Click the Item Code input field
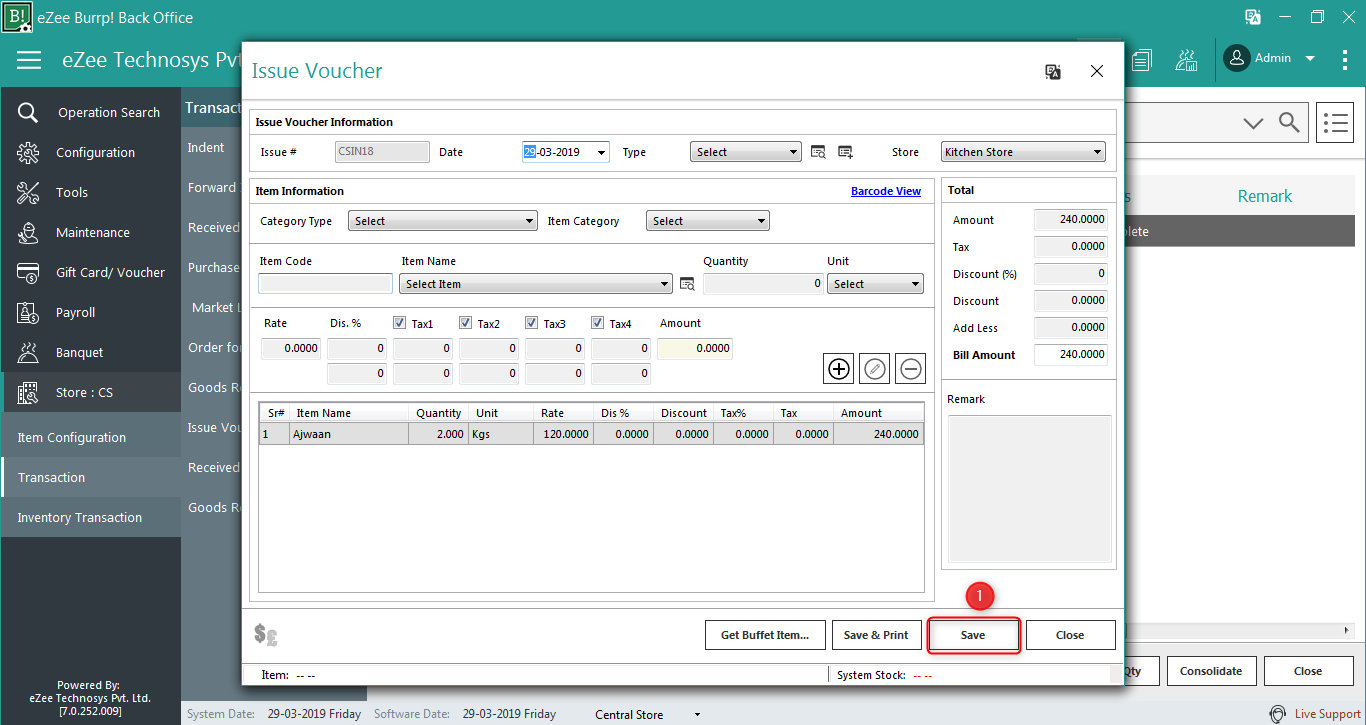Screen dimensions: 1366x725 point(325,284)
